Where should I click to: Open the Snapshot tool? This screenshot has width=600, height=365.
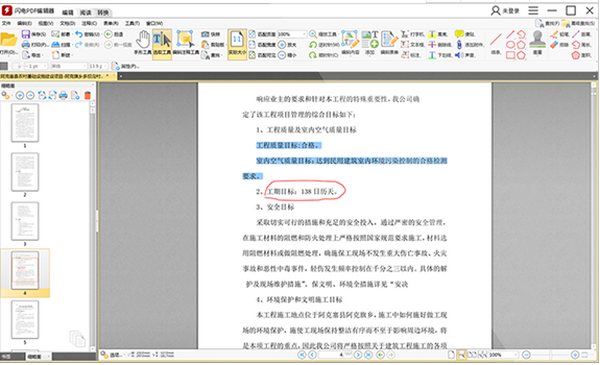[x=211, y=34]
